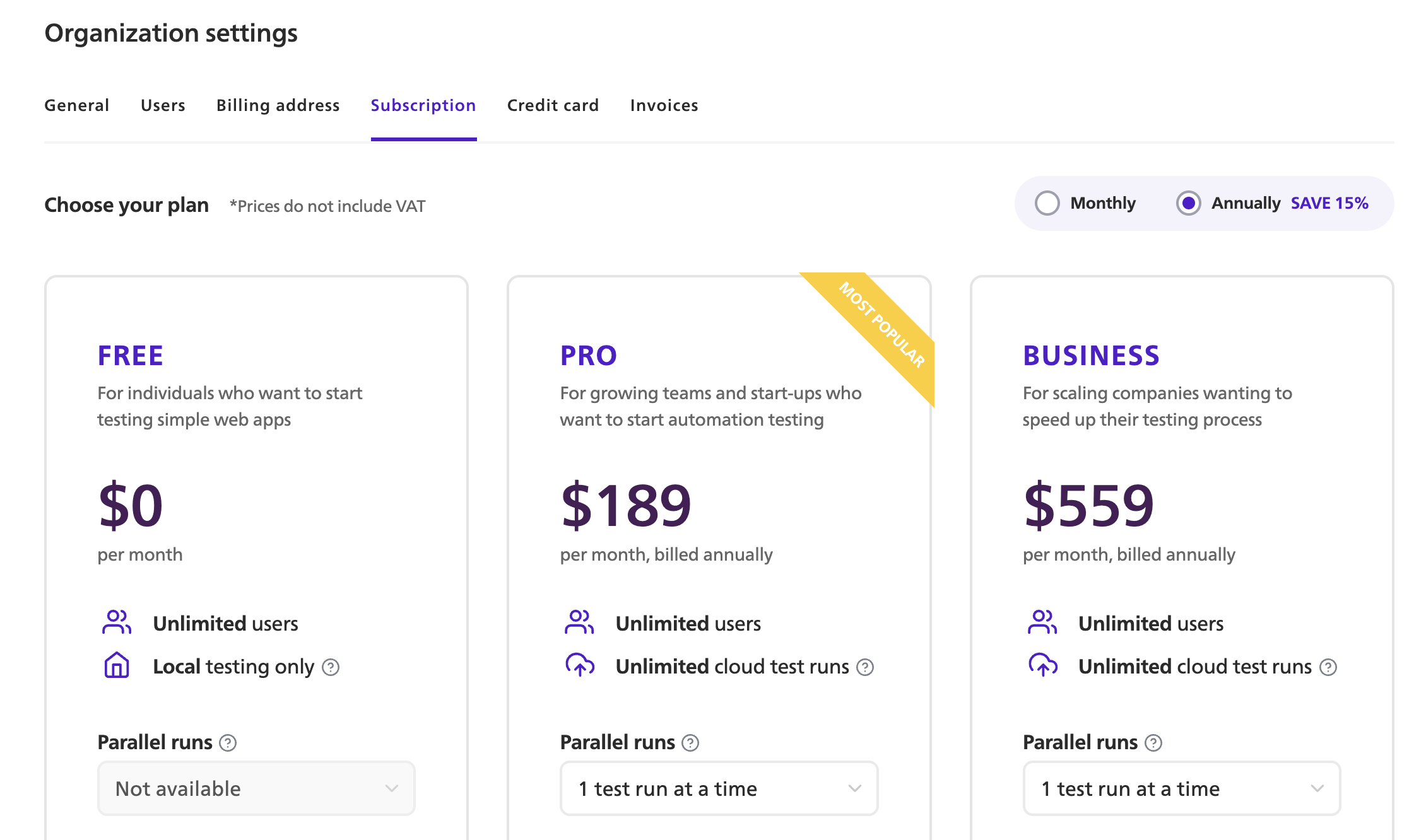Click the users icon on the Pro card
1426x840 pixels.
[x=580, y=622]
